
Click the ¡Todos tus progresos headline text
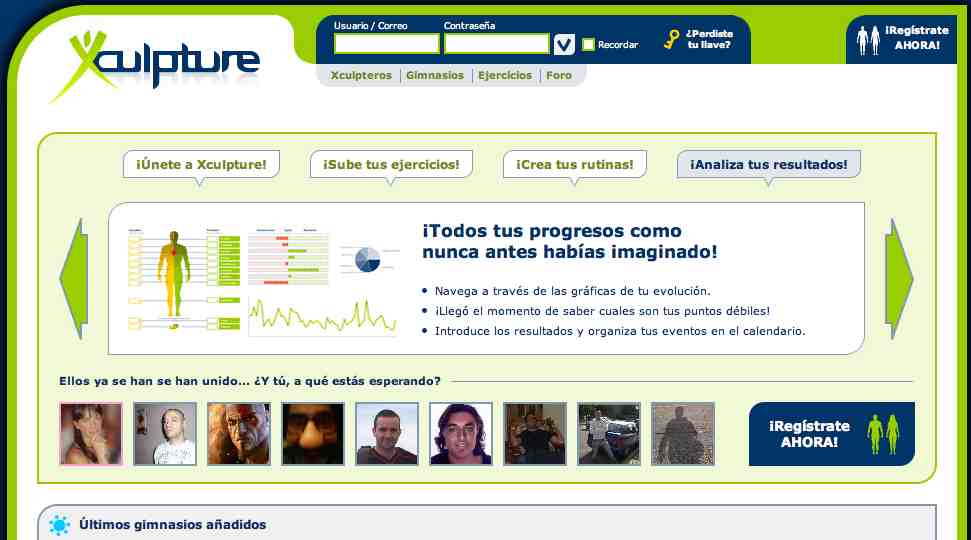570,242
